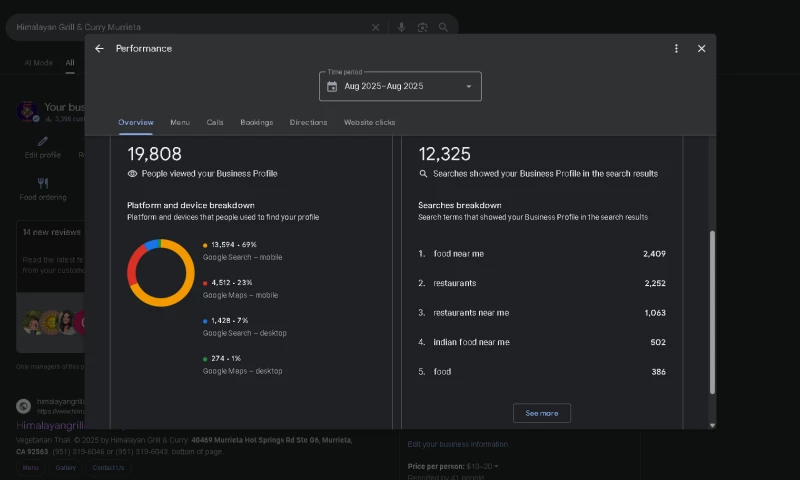Switch to the Calls tab
The width and height of the screenshot is (800, 480).
click(x=215, y=122)
